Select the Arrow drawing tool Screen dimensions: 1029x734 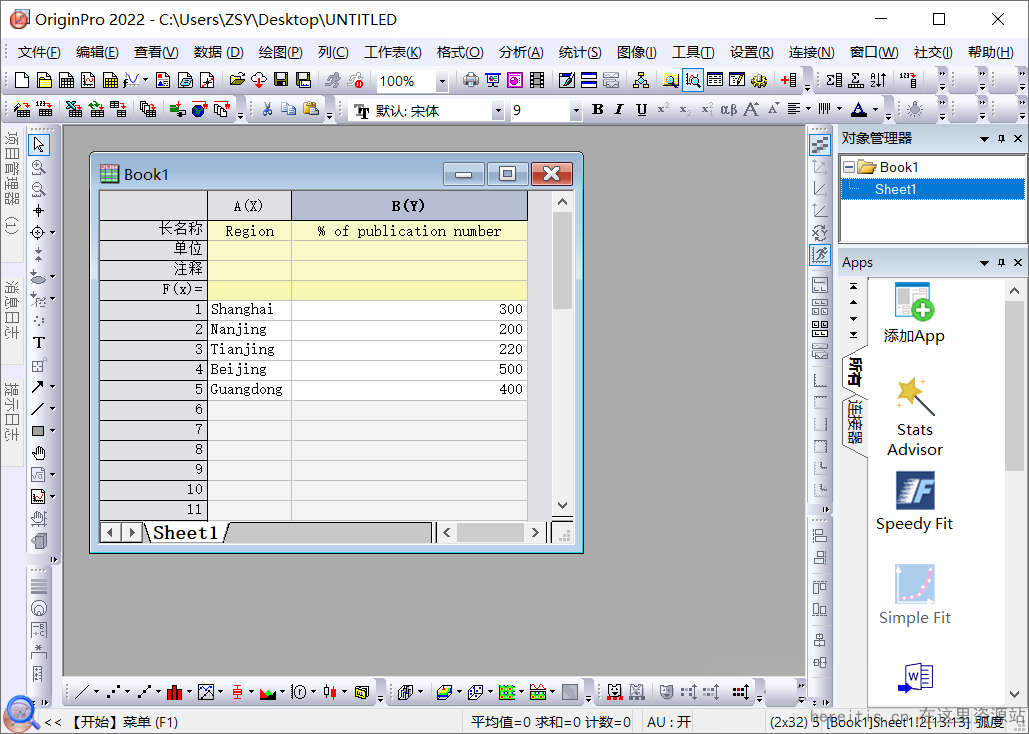coord(38,387)
